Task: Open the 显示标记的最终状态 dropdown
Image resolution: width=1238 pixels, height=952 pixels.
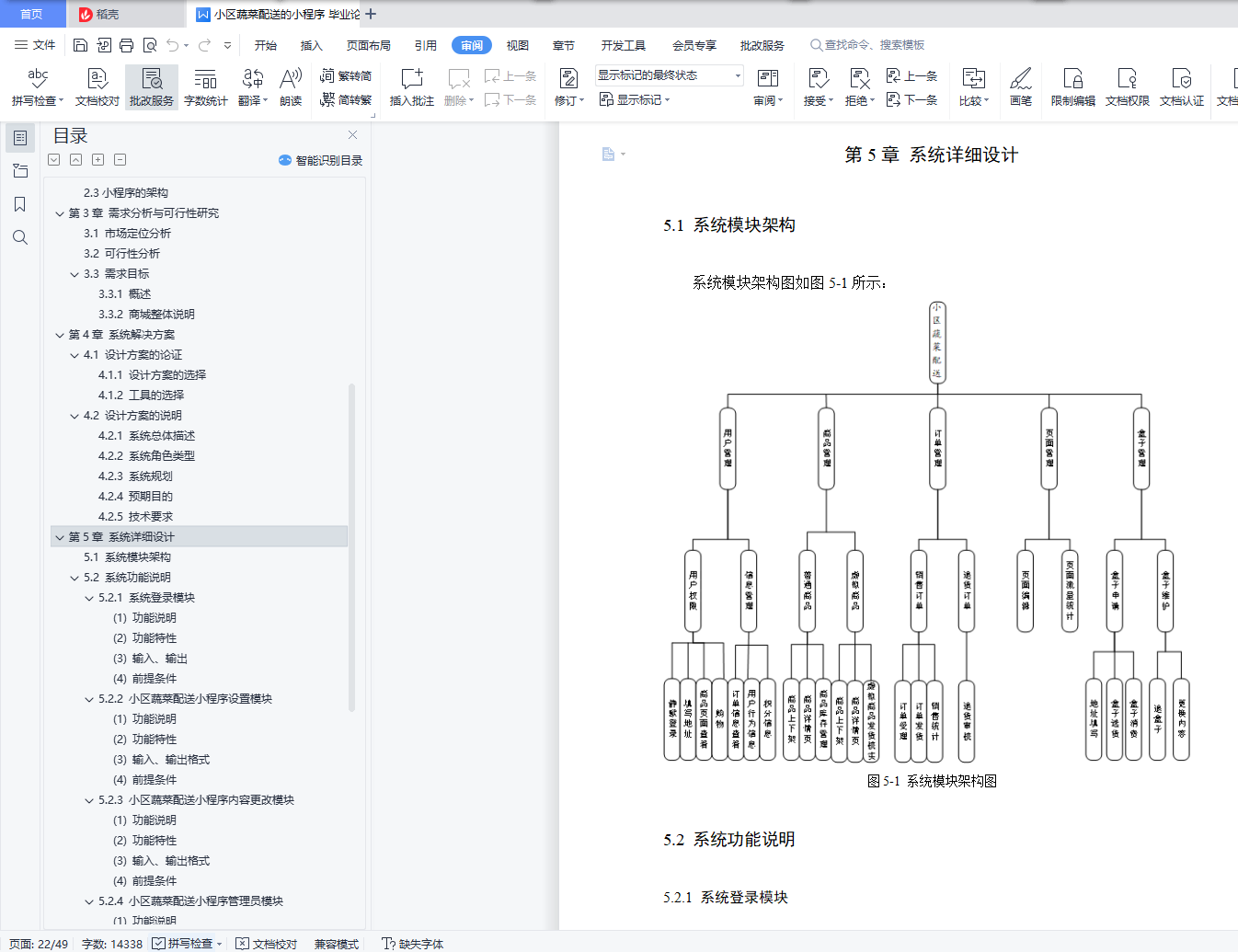Action: [x=669, y=75]
